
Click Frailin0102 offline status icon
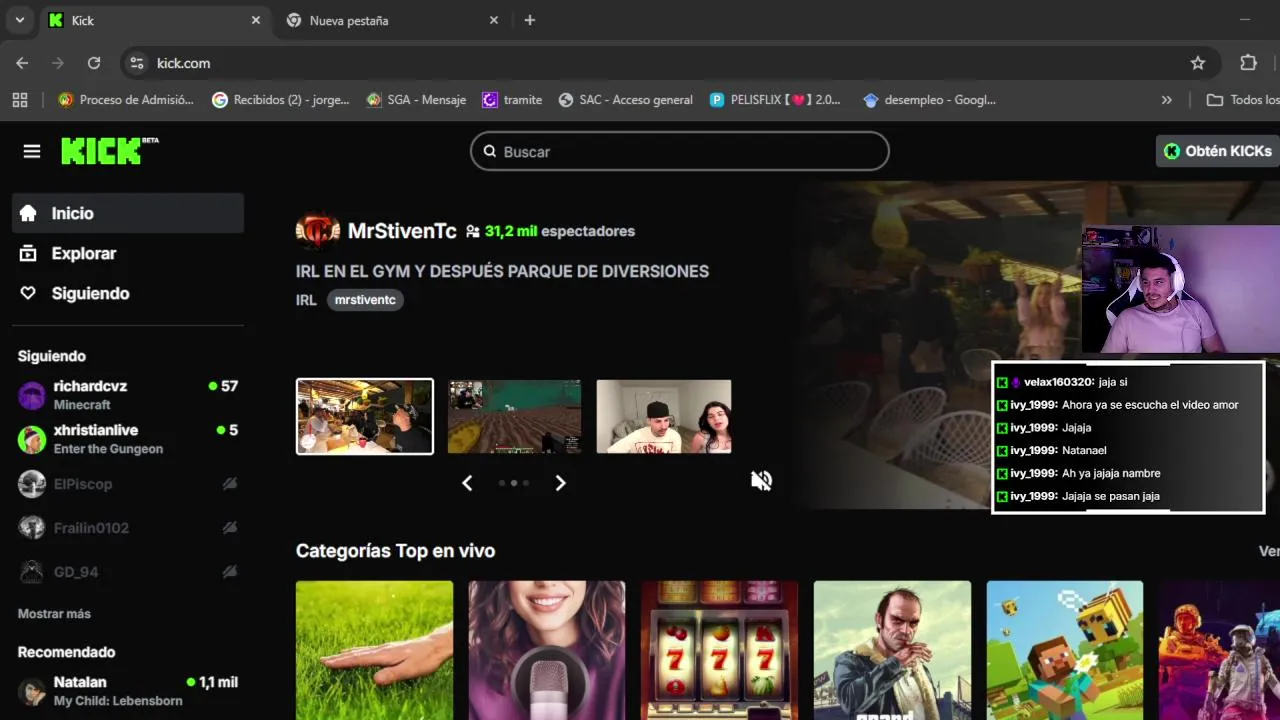coord(229,528)
